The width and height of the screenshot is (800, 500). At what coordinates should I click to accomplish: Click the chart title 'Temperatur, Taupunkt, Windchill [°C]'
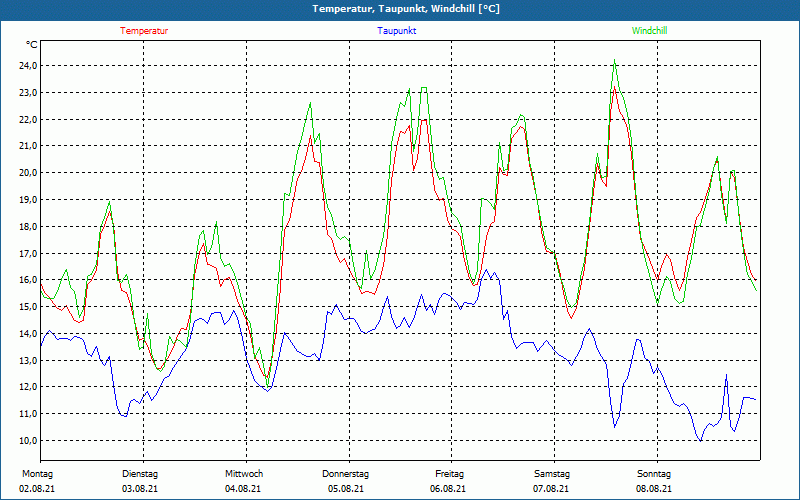[x=406, y=9]
